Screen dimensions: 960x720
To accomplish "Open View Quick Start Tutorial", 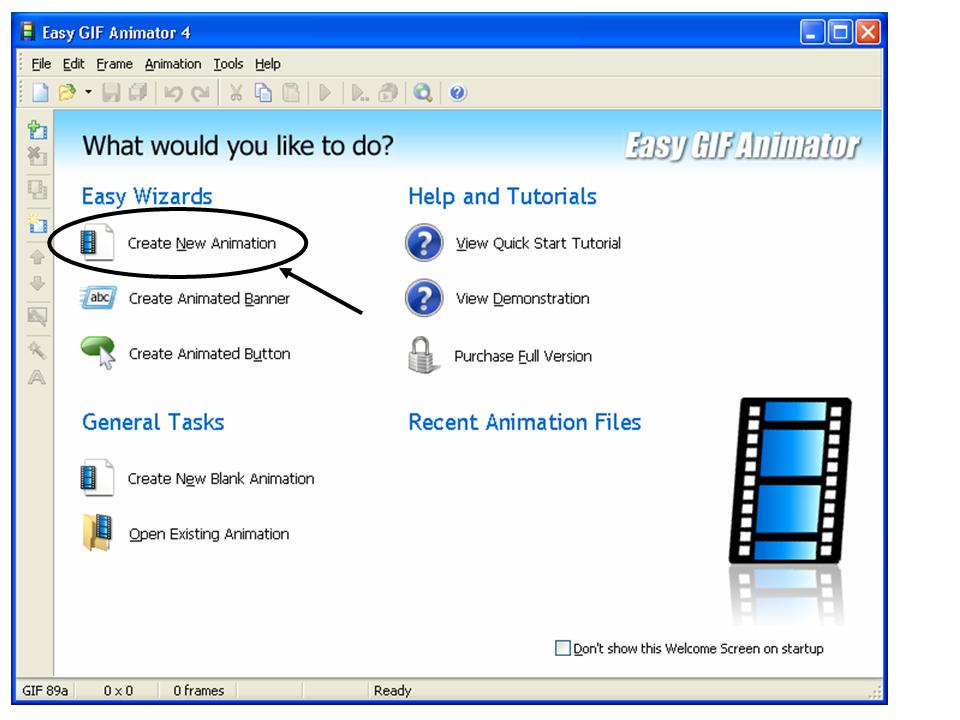I will pos(538,244).
